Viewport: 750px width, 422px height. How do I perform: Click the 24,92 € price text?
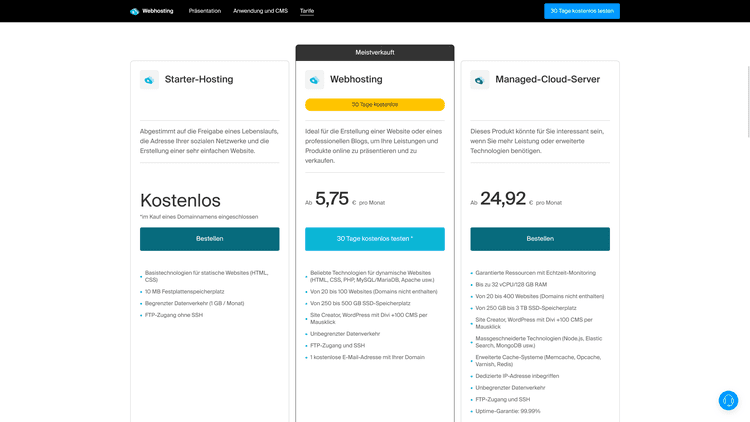[x=507, y=199]
